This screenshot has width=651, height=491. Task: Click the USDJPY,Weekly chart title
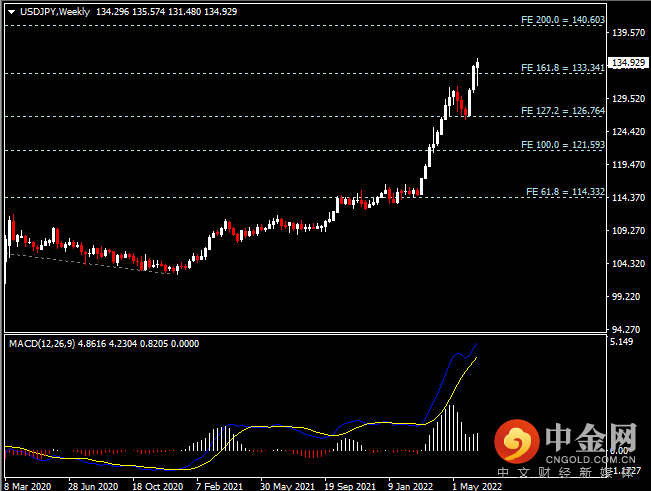tap(55, 12)
